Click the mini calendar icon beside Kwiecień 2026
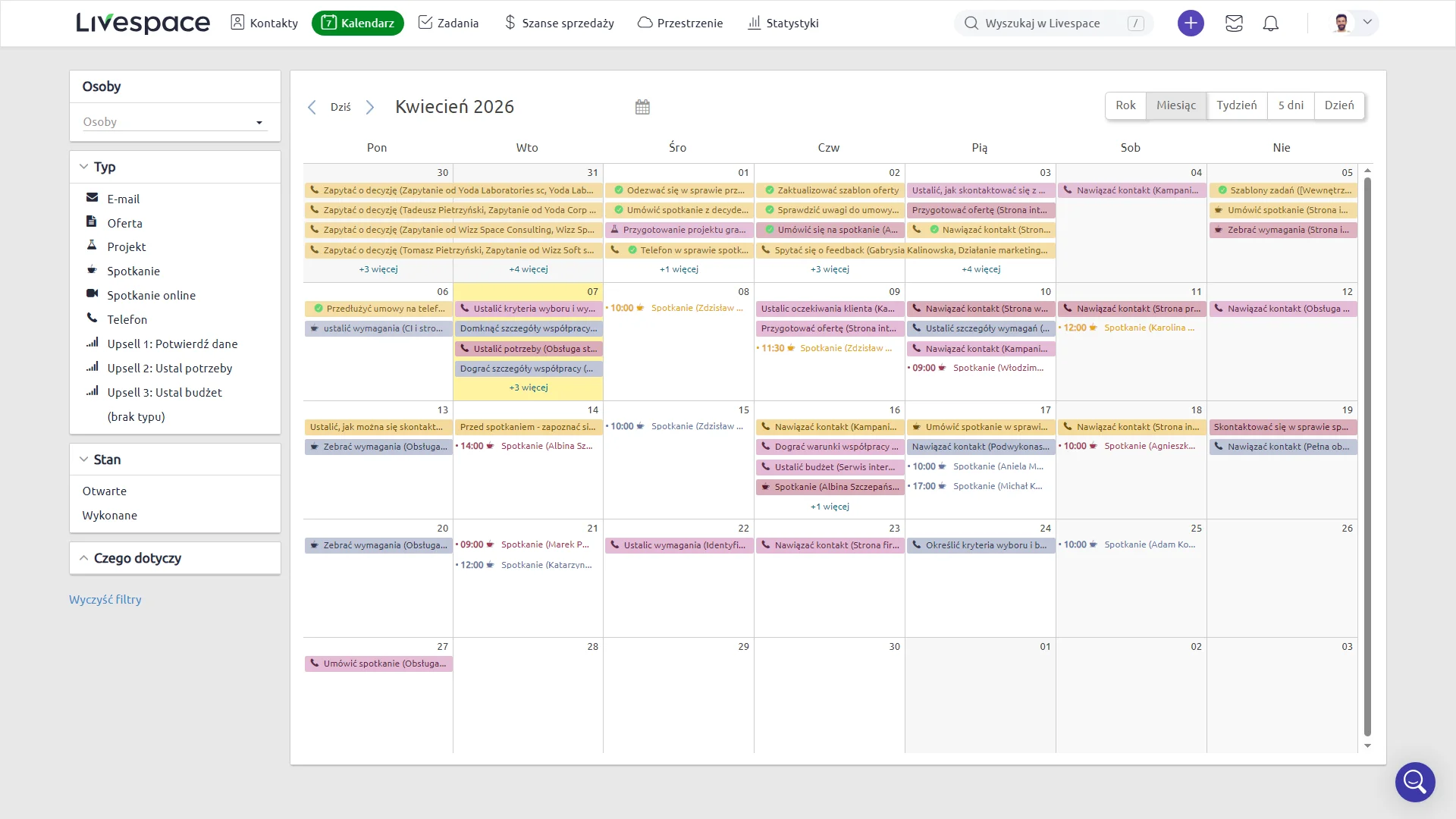Screen dimensions: 1456x819 coord(642,106)
